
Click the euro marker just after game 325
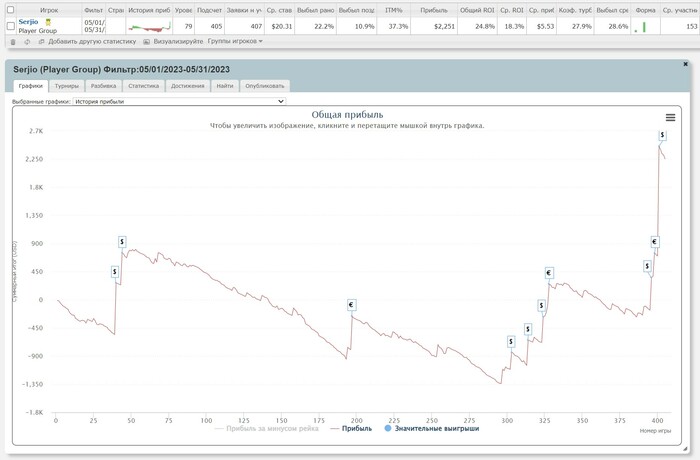(x=549, y=273)
